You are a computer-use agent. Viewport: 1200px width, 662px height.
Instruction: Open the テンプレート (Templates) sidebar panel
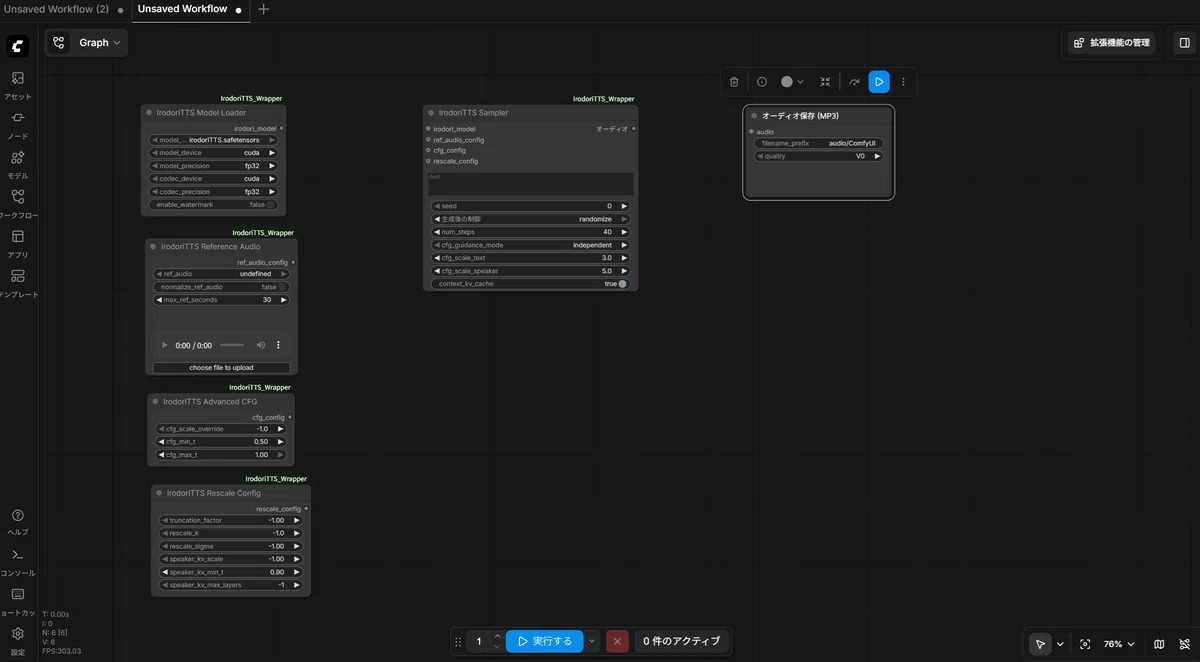18,283
